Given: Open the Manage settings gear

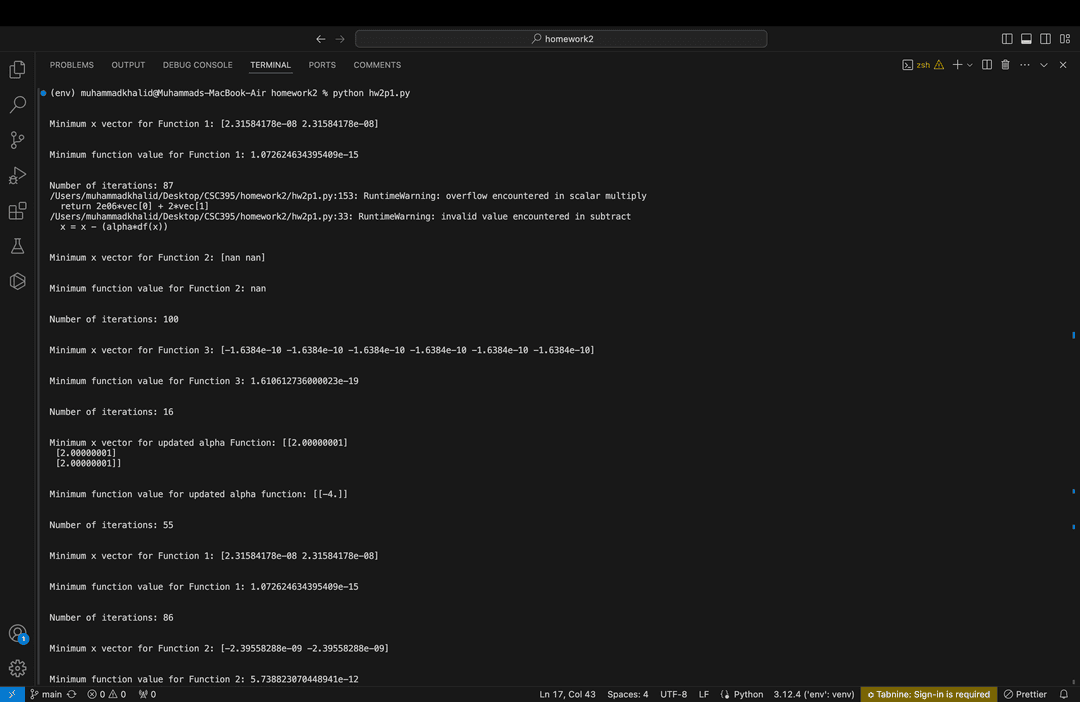Looking at the screenshot, I should point(17,668).
